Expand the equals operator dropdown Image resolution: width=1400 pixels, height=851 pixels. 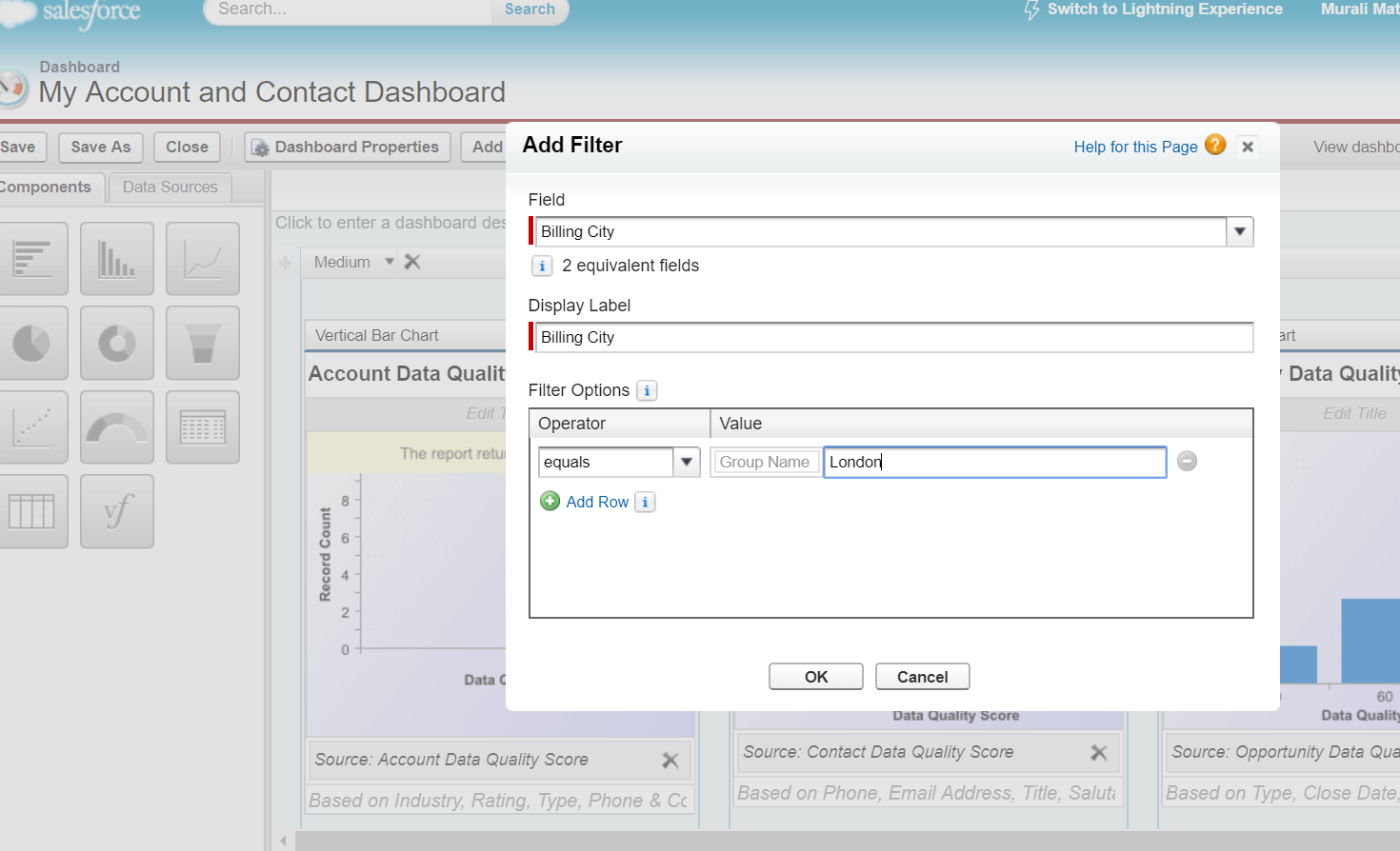686,463
